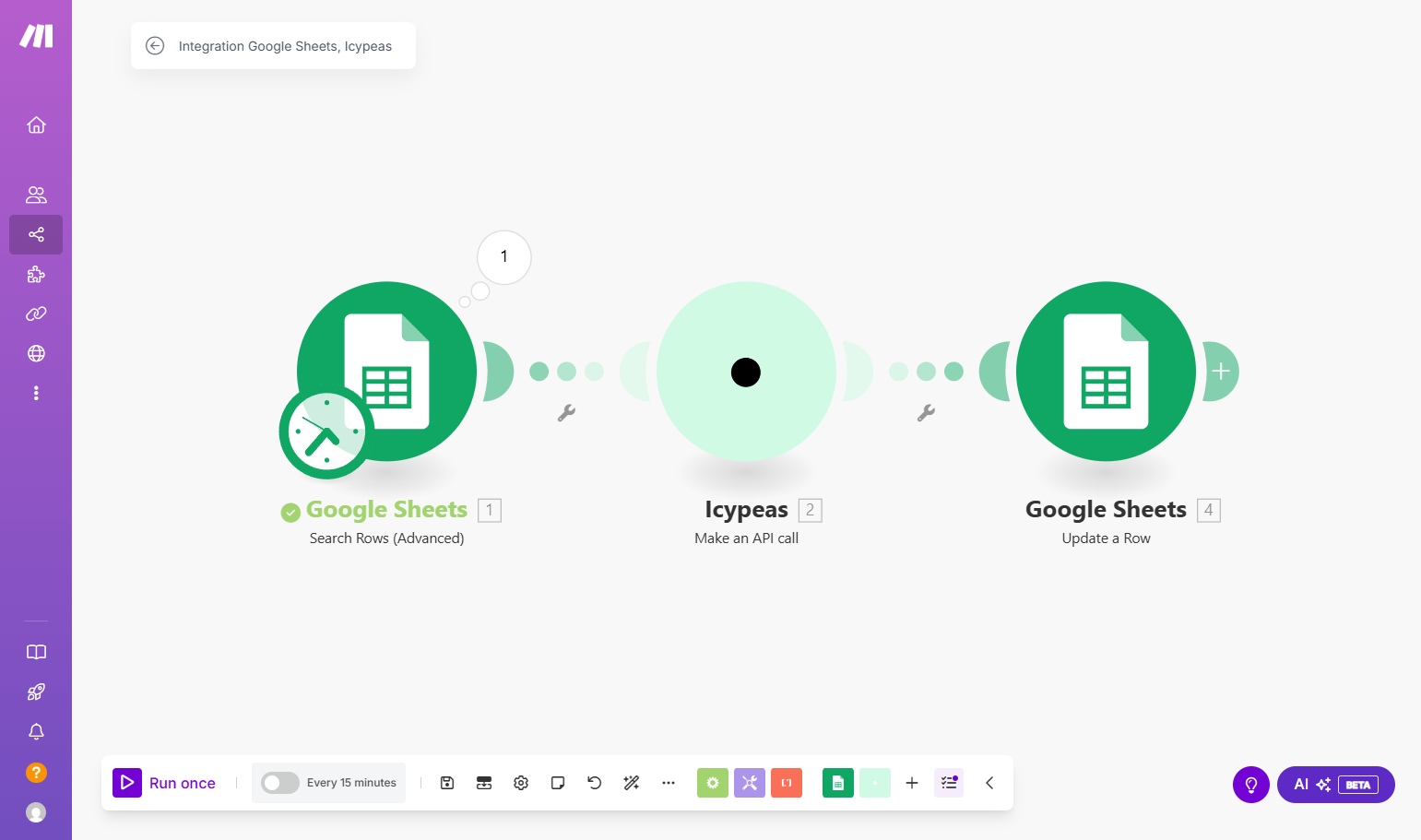This screenshot has height=840, width=1421.
Task: Open the Home page in the sidebar
Action: [36, 124]
